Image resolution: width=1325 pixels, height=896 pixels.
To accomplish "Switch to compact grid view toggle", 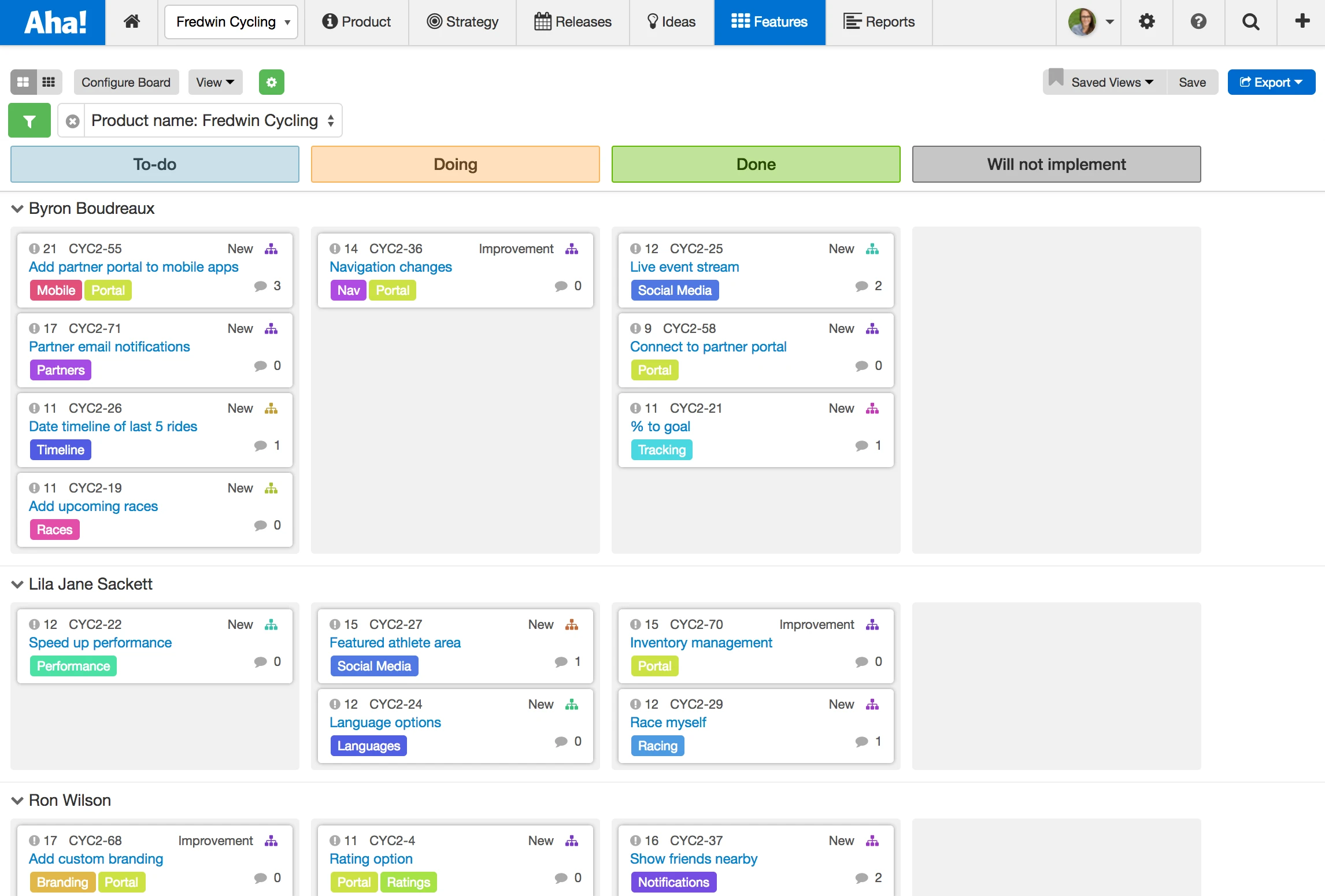I will [x=49, y=82].
